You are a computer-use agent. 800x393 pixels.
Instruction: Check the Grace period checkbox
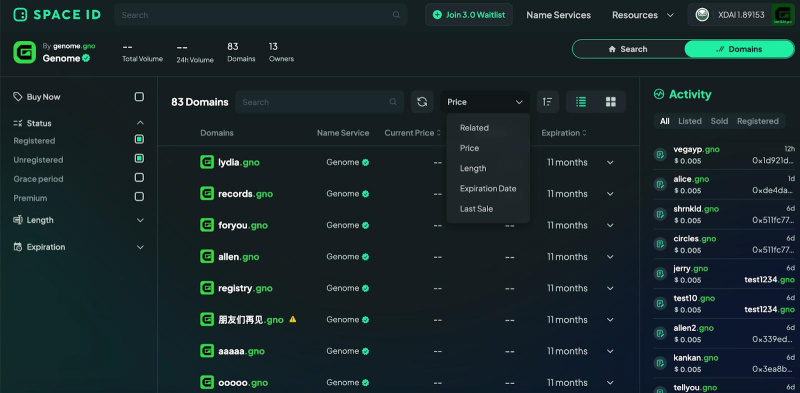pos(139,178)
